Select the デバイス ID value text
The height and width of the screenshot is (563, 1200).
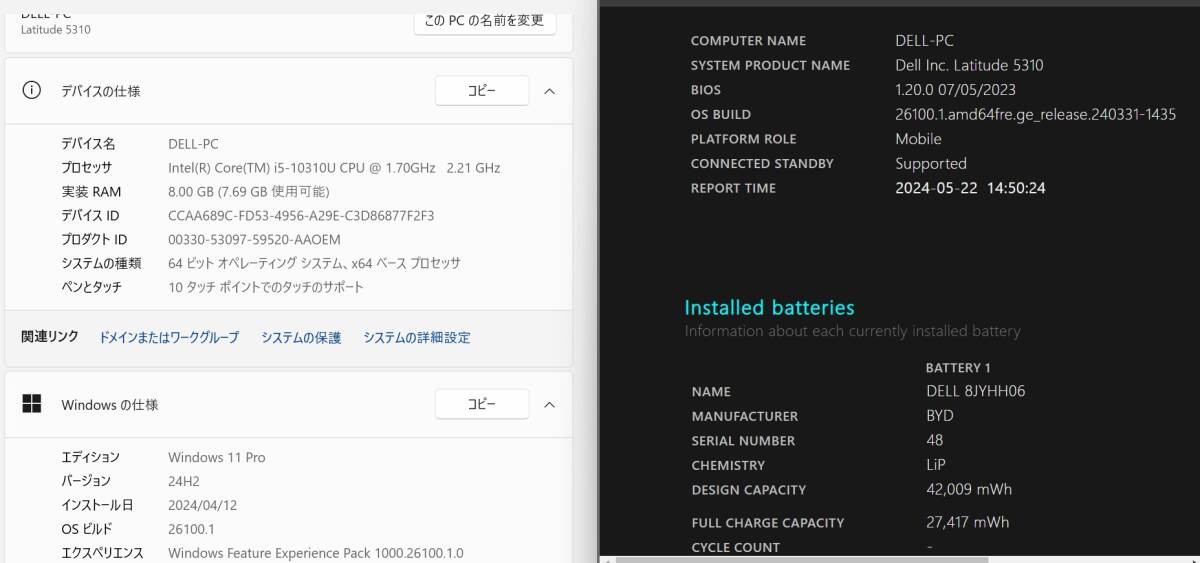tap(301, 216)
